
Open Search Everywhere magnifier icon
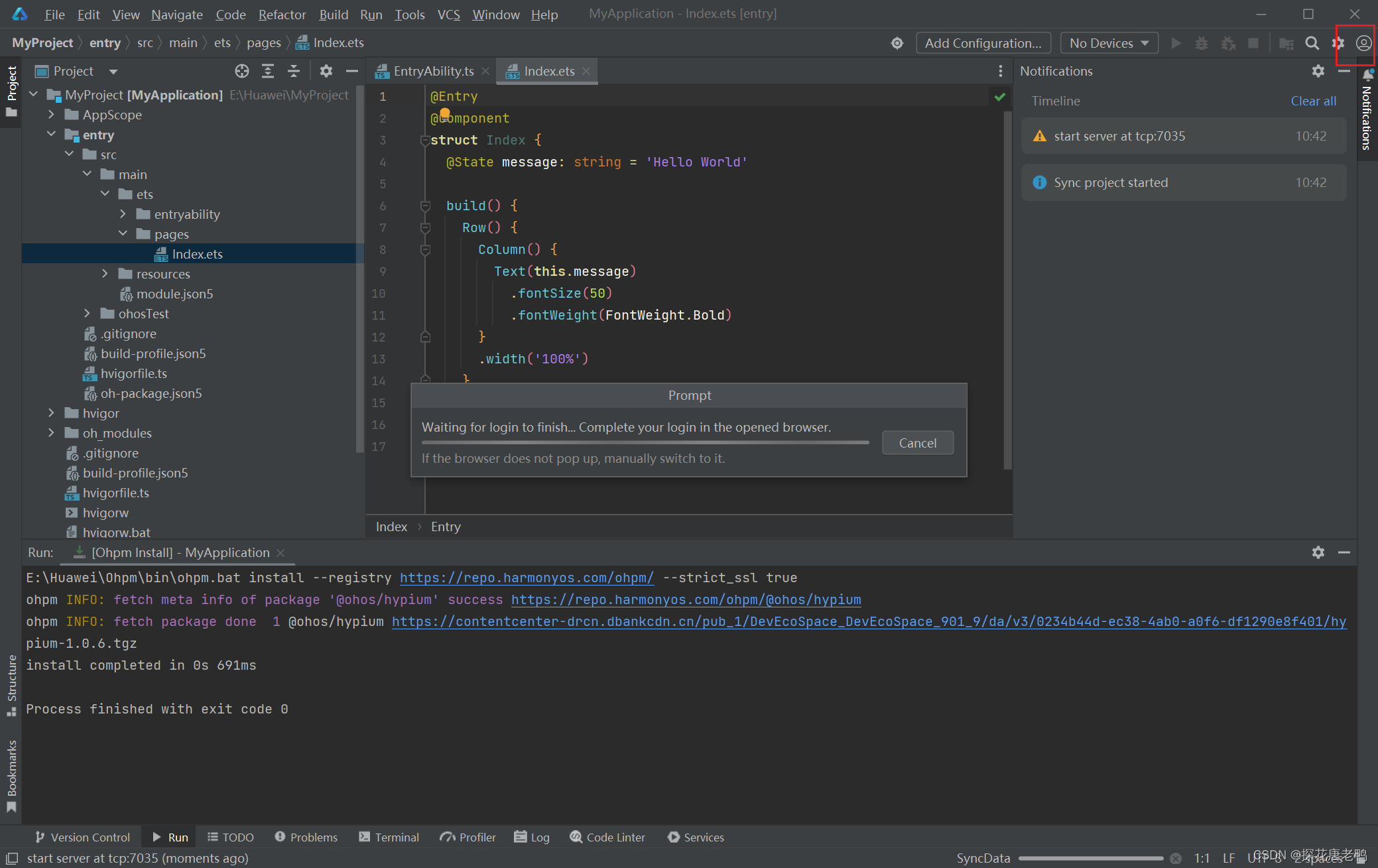pyautogui.click(x=1312, y=43)
